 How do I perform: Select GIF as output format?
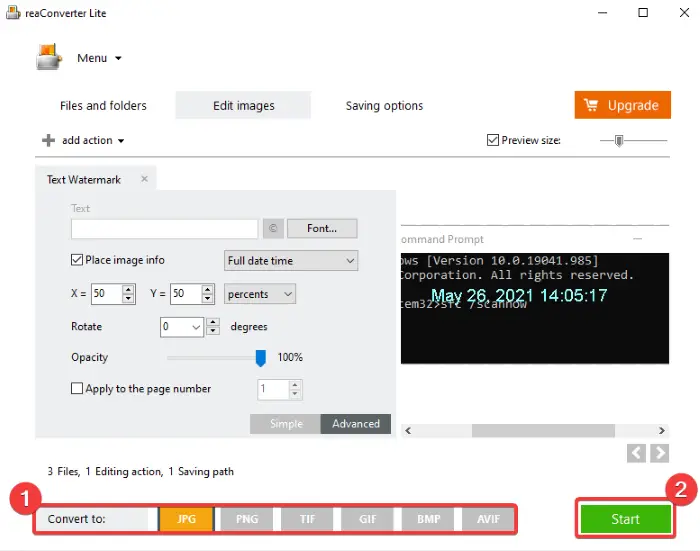[x=367, y=519]
